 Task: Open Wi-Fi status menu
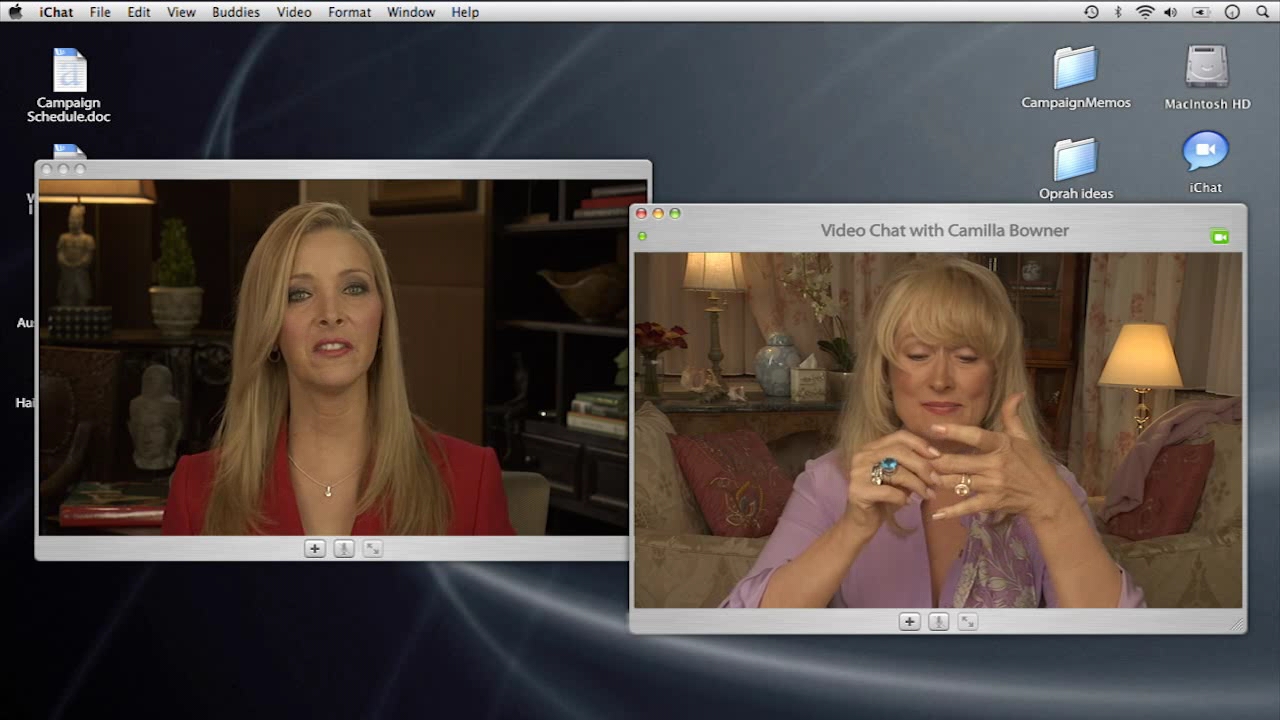coord(1145,12)
